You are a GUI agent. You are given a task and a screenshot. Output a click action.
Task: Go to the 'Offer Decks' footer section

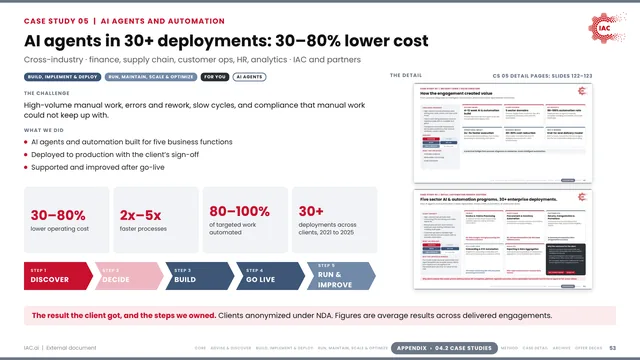click(588, 348)
